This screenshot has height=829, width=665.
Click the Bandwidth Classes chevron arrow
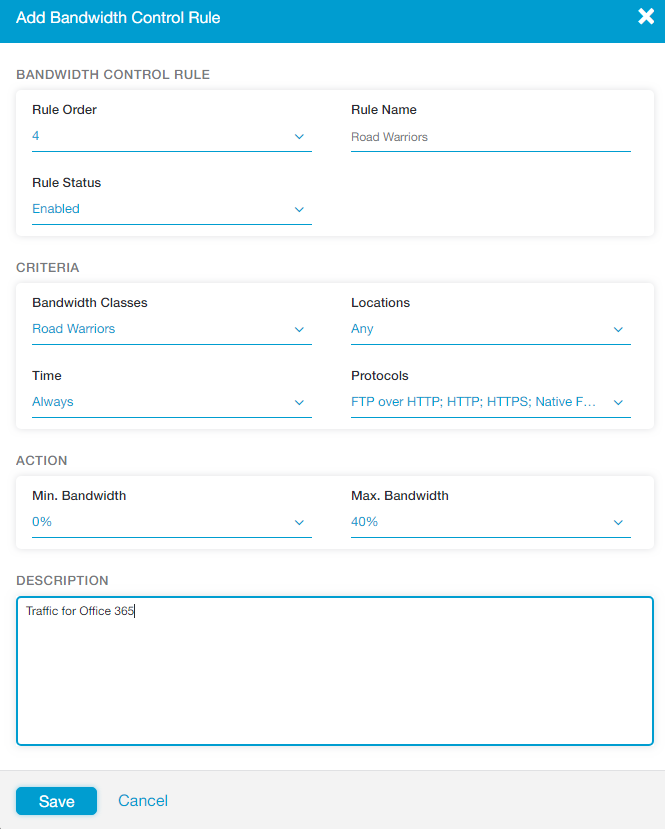[x=299, y=330]
